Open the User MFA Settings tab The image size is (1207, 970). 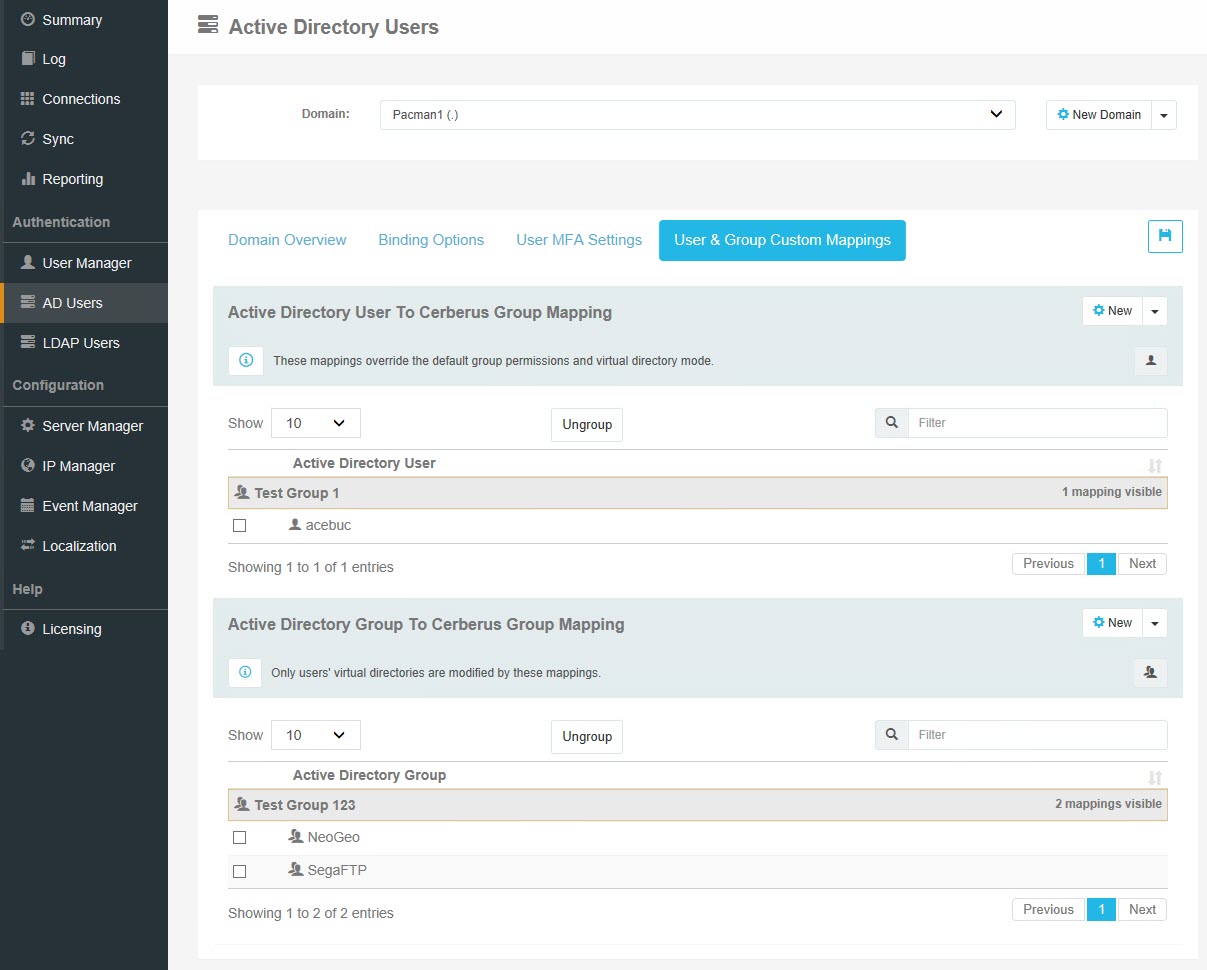click(579, 240)
